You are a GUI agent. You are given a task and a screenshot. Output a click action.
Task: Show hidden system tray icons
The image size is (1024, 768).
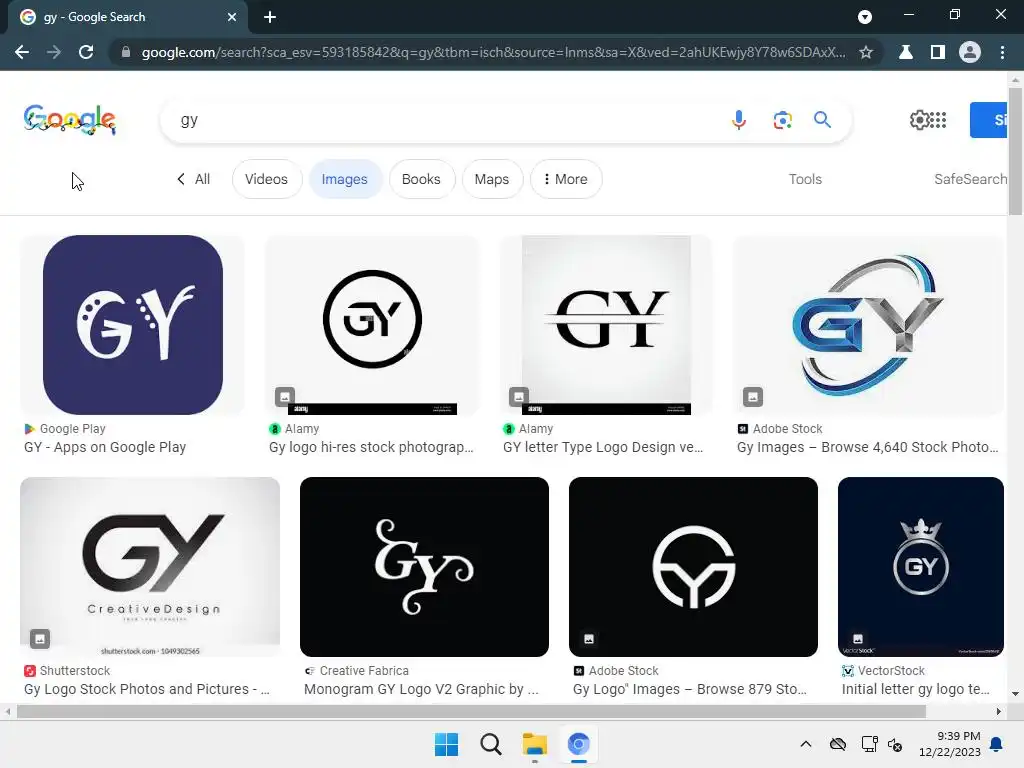[806, 744]
